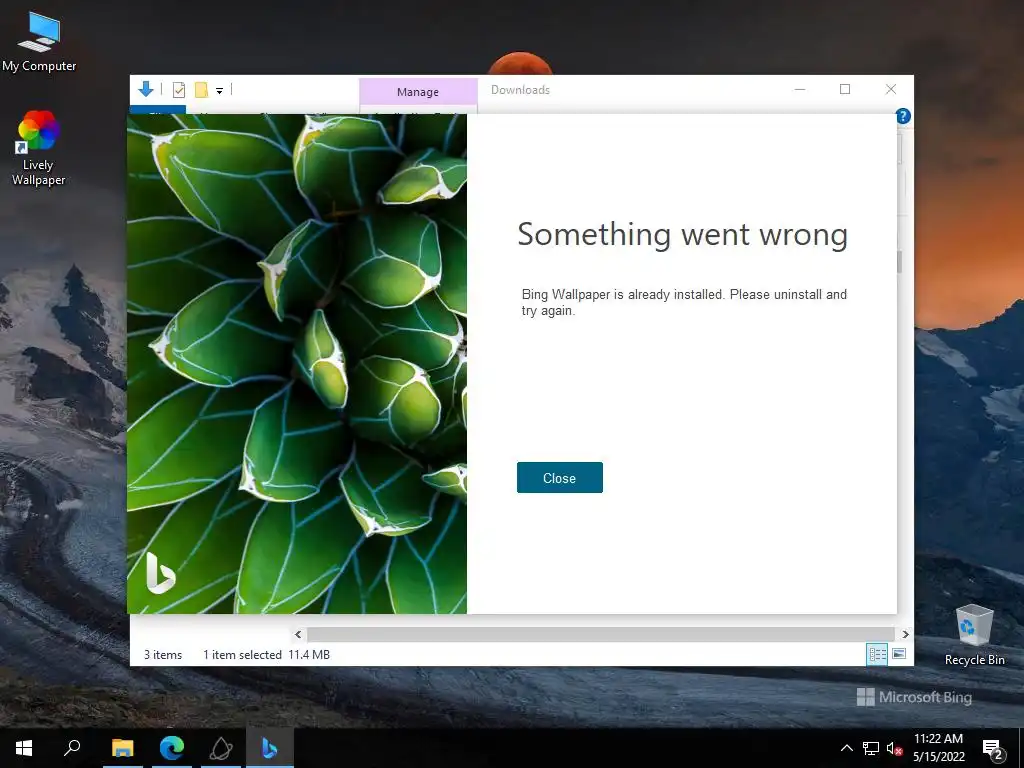Switch to the Manage ribbon tab

tap(418, 92)
